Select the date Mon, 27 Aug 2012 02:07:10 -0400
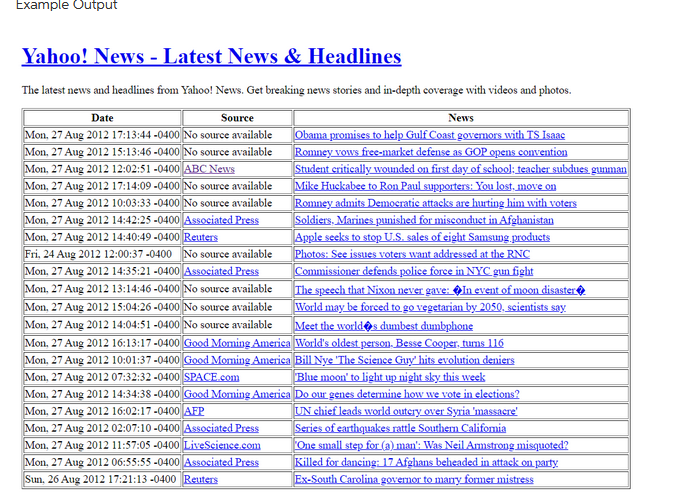 (x=102, y=428)
